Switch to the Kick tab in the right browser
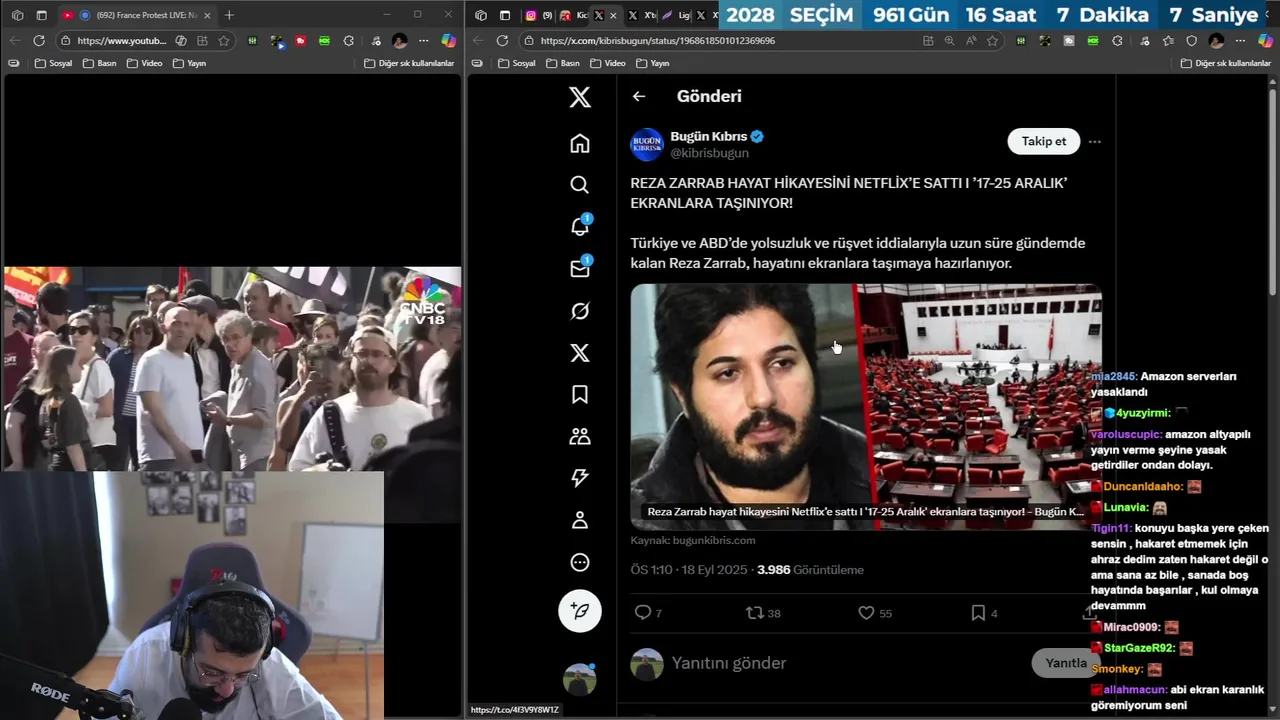1280x720 pixels. point(573,15)
